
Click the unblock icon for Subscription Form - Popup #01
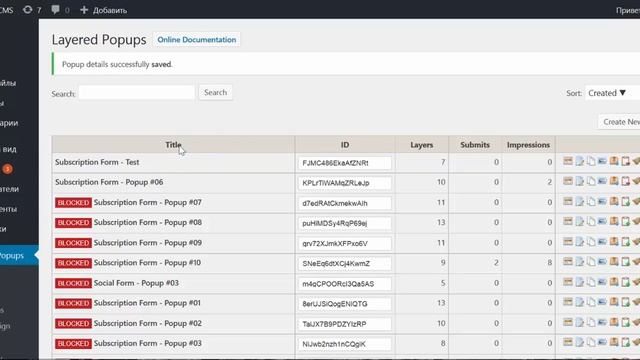coord(625,302)
